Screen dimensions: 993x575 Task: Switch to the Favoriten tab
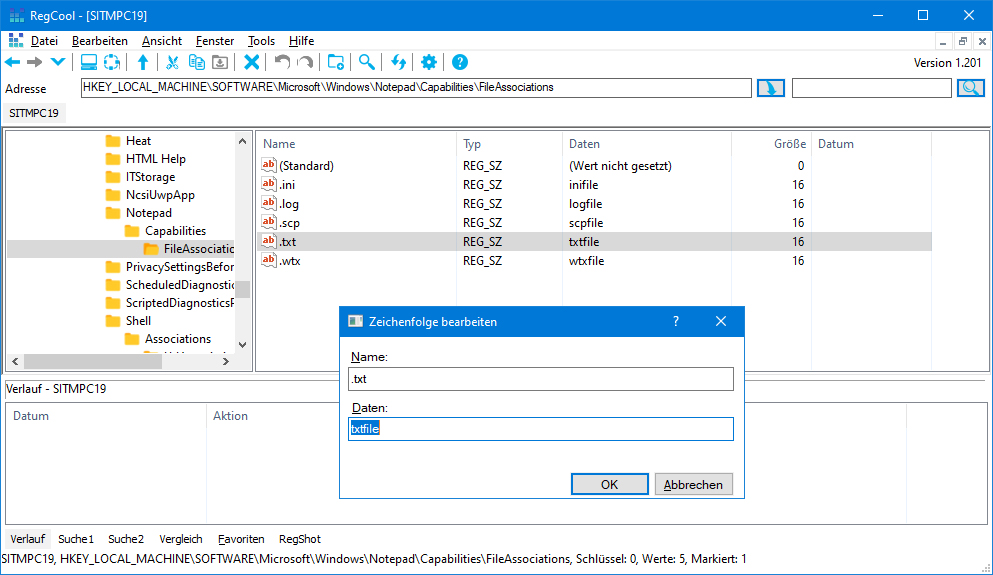coord(241,539)
